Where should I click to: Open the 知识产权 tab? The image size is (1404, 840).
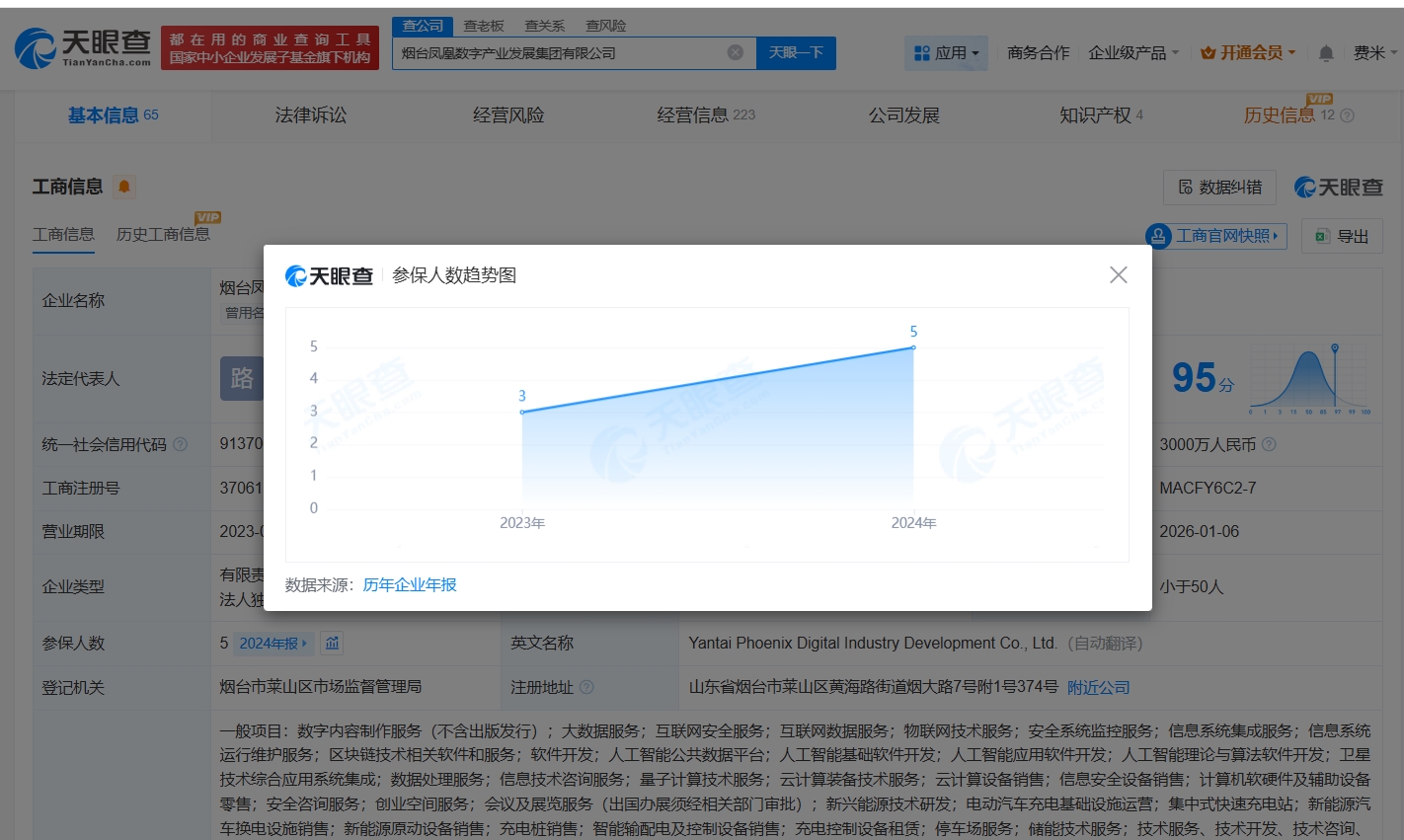(x=1101, y=115)
